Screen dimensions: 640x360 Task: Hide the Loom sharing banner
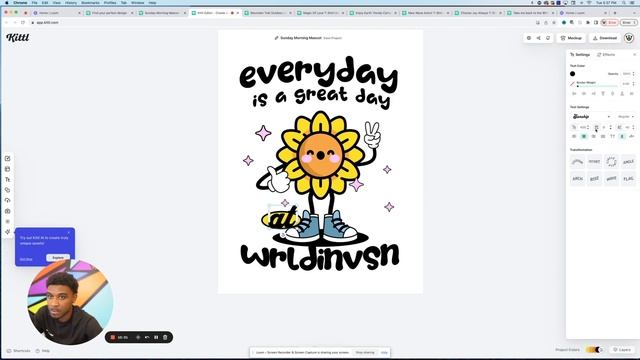pos(384,352)
